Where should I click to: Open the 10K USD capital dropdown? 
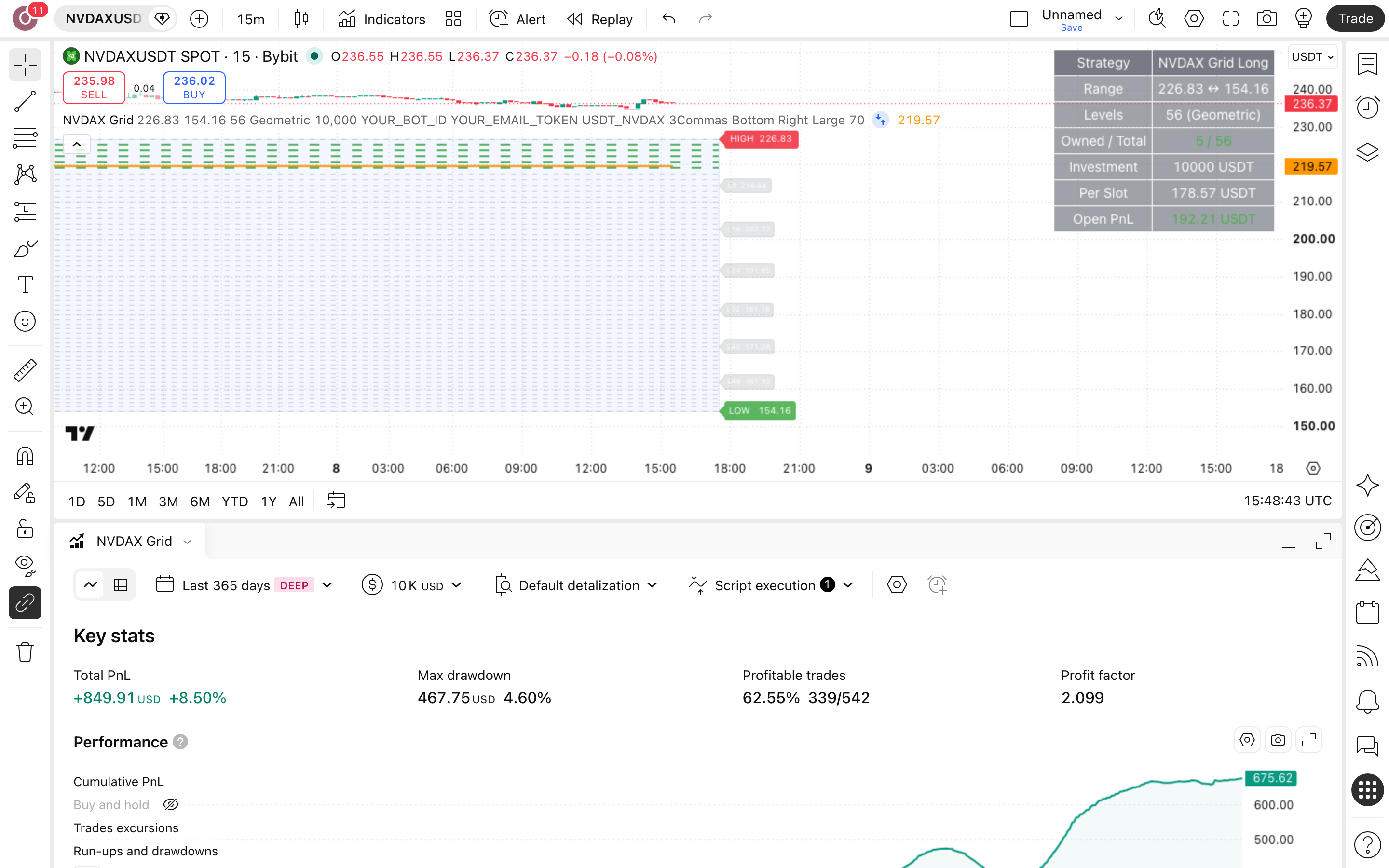coord(412,585)
